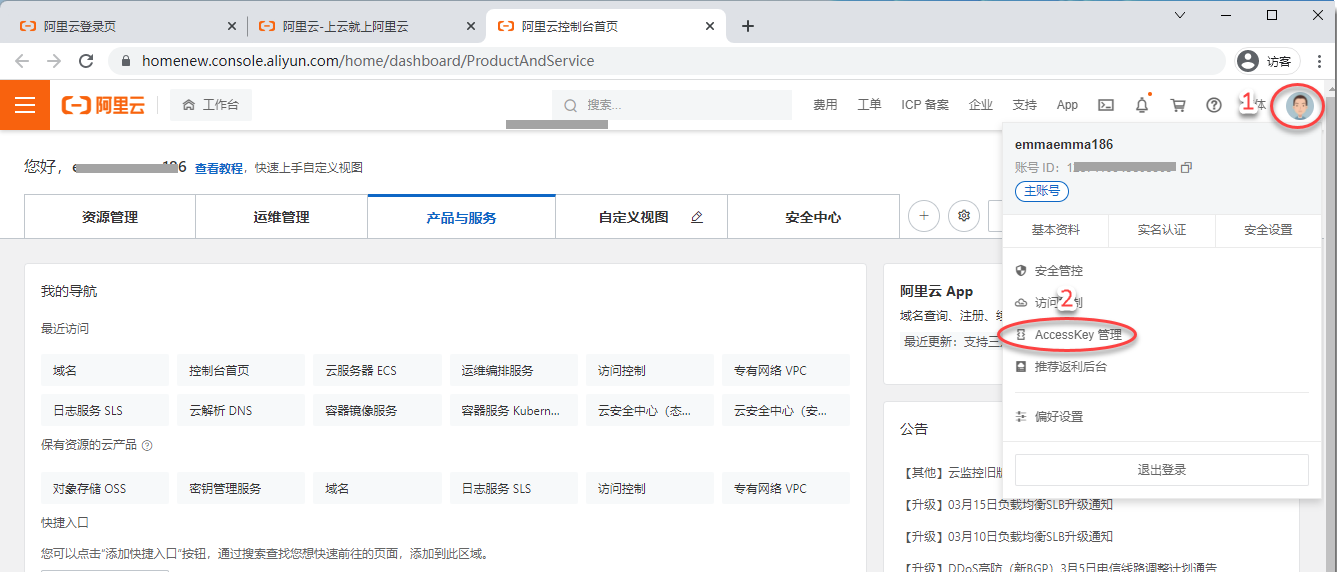Open the App menu in header
The image size is (1337, 572).
pyautogui.click(x=1068, y=105)
